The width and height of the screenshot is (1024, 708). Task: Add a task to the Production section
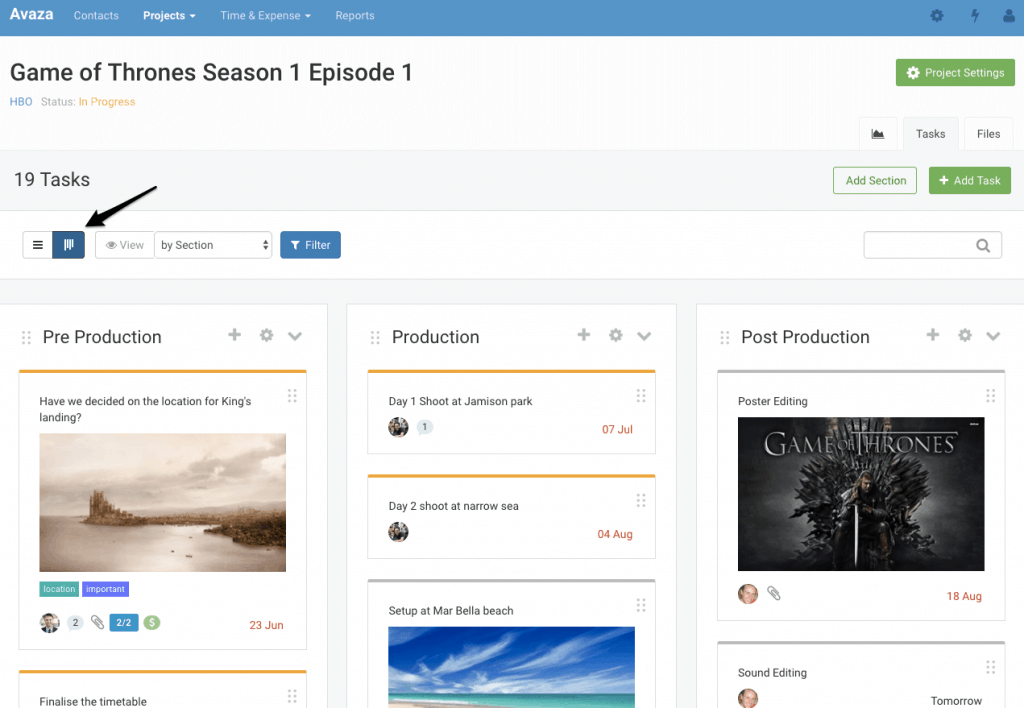584,335
